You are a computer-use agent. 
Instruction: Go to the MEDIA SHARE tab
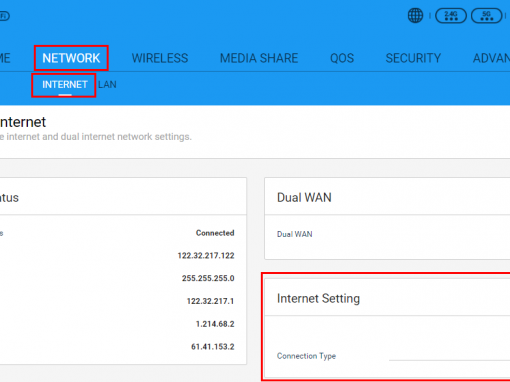pyautogui.click(x=259, y=58)
